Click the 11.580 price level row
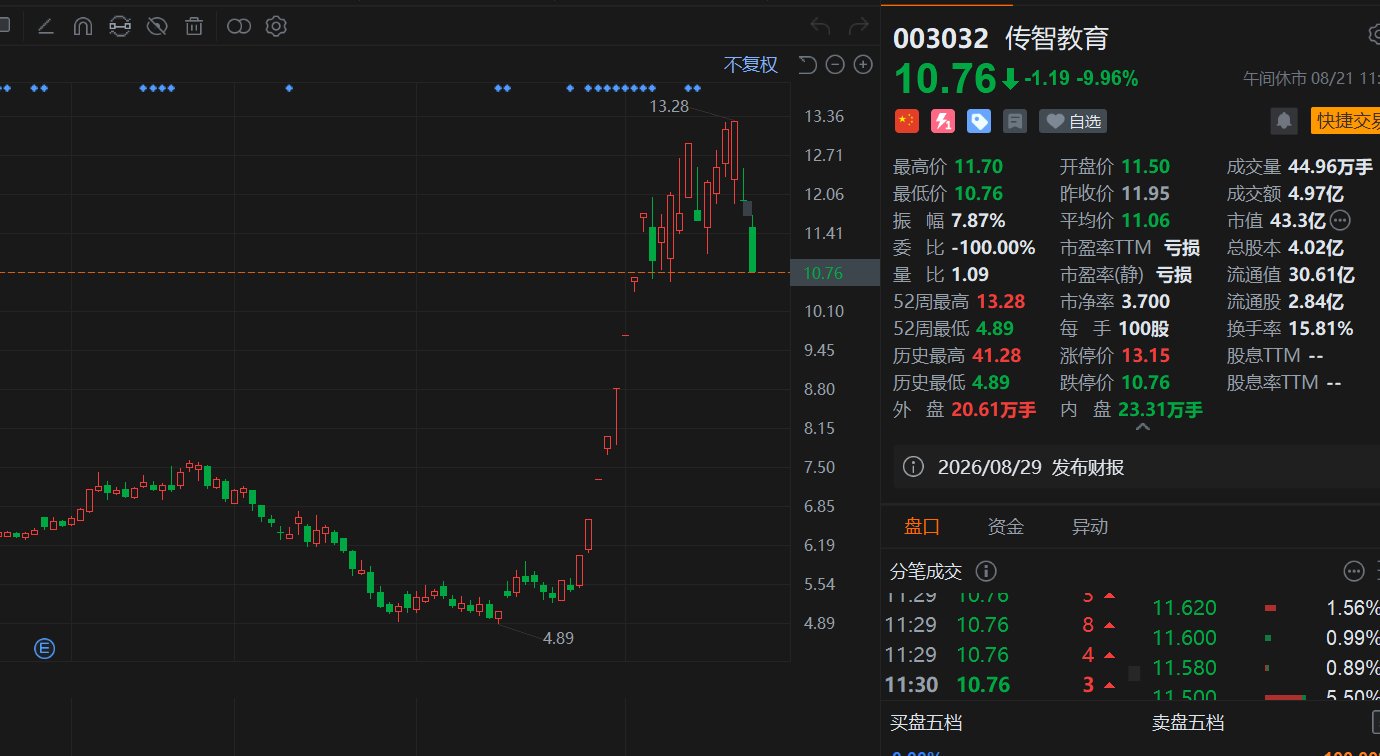Viewport: 1380px width, 756px height. 1266,668
